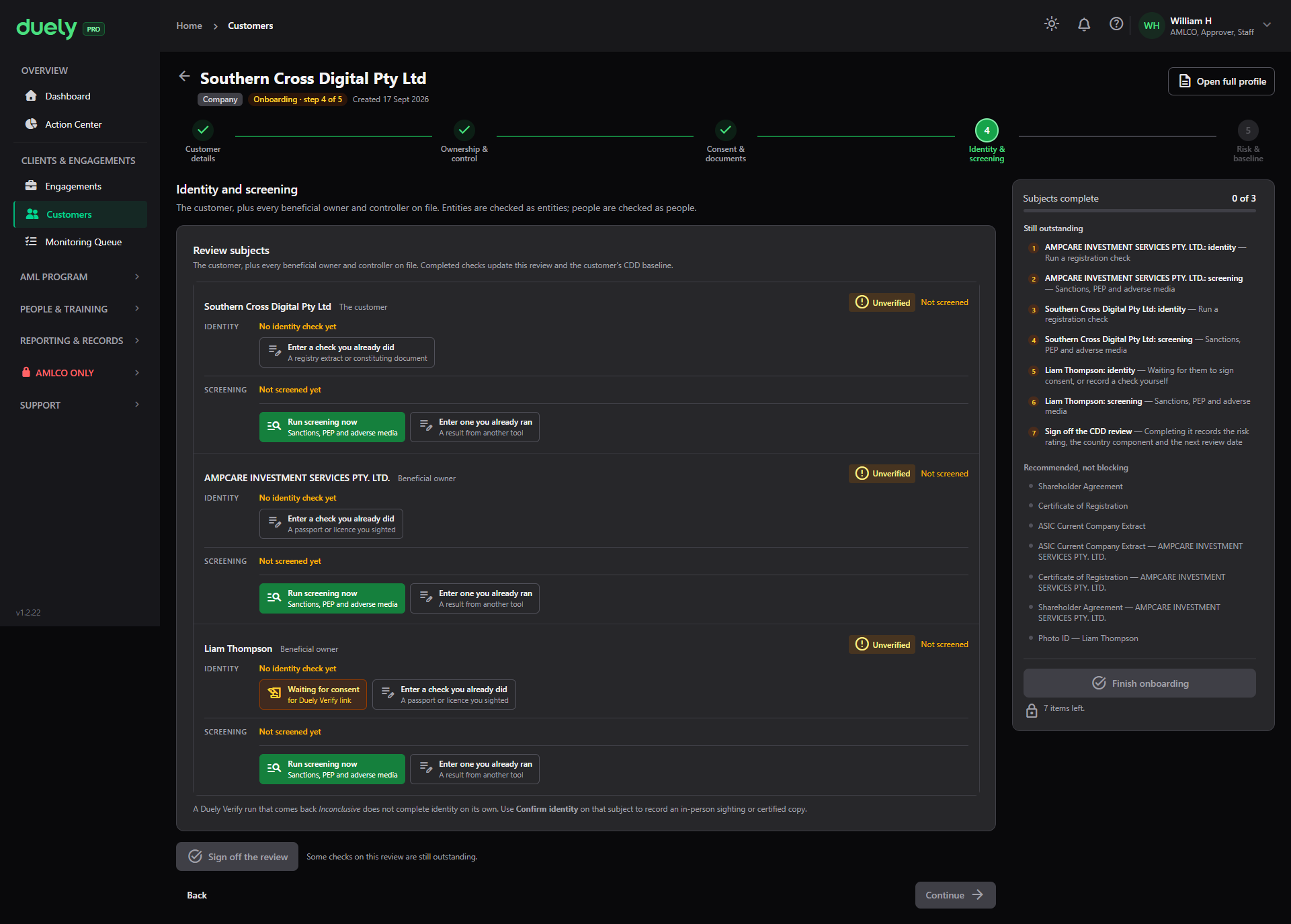Expand the REPORTING & RECORDS section
1291x924 pixels.
[x=81, y=341]
